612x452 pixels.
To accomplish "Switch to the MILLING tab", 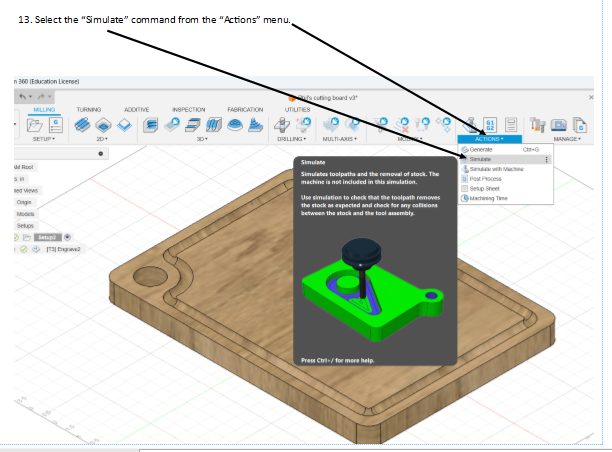I will [x=44, y=110].
